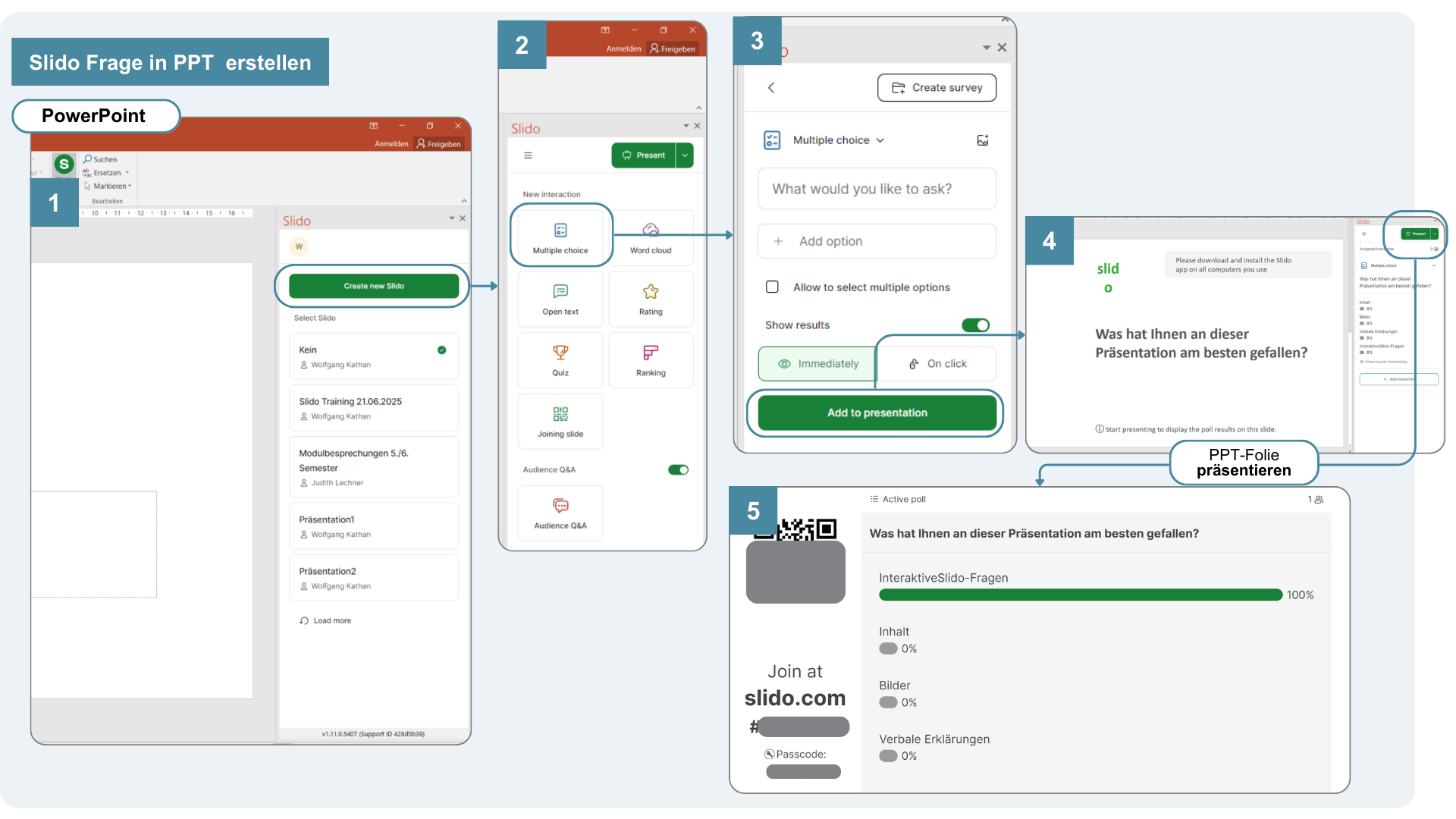
Task: Click the Active poll list icon
Action: (874, 499)
